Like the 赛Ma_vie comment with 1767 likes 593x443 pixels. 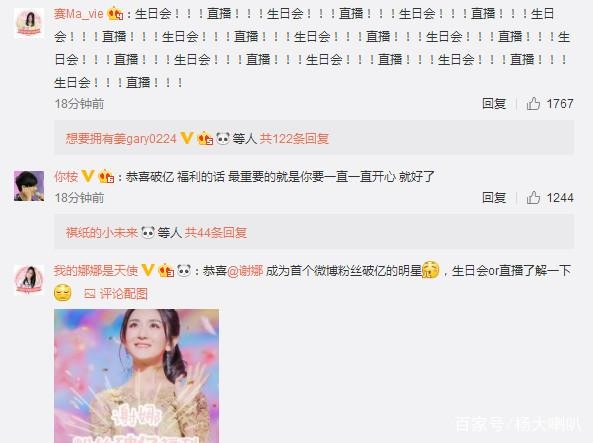tap(533, 103)
